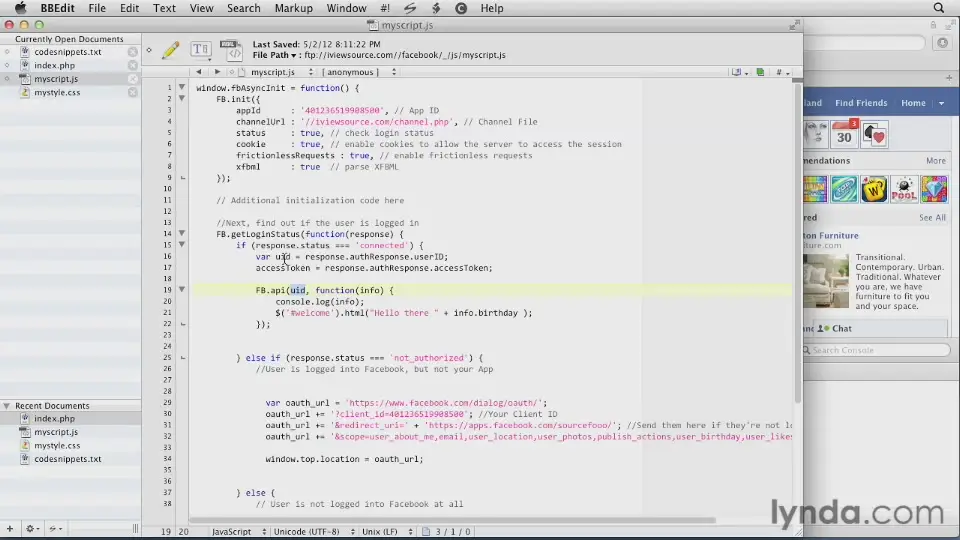
Task: Add a new tab in browser window
Action: point(949,78)
